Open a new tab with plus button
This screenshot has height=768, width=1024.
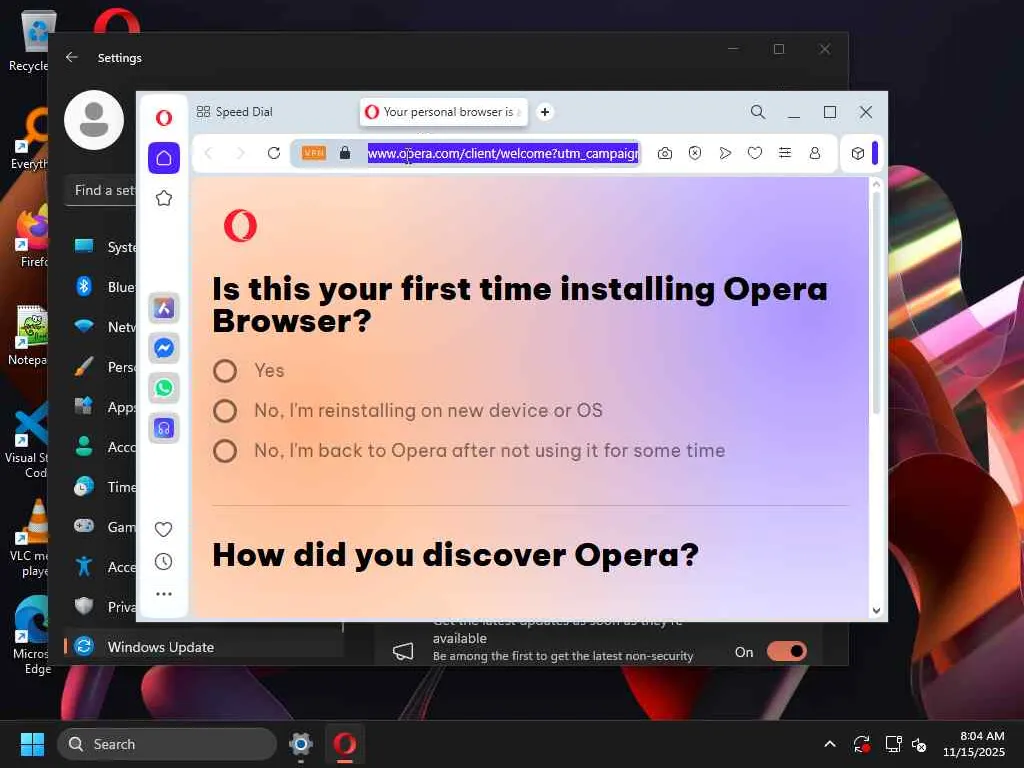click(545, 112)
